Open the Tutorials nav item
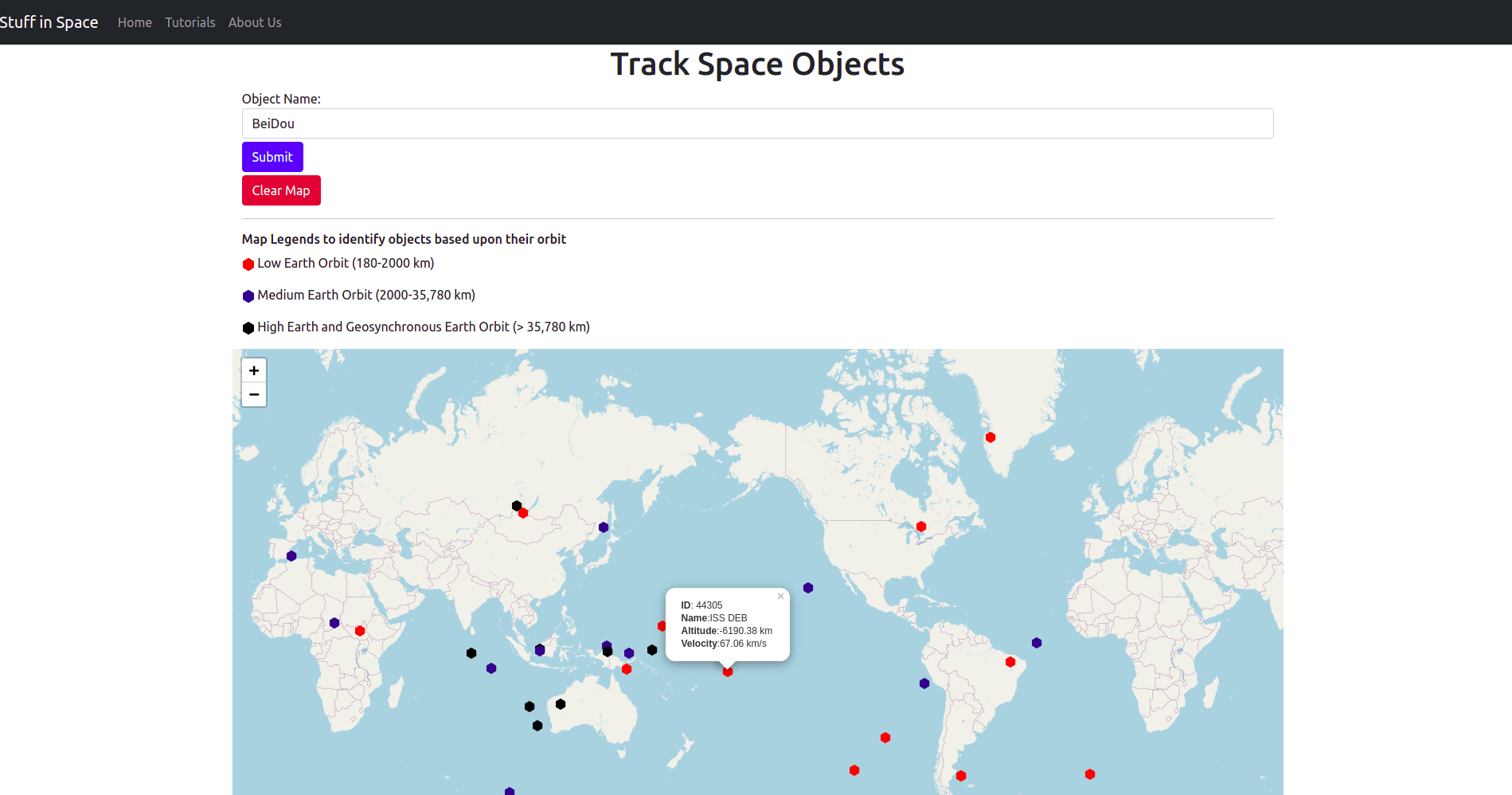The width and height of the screenshot is (1512, 795). (190, 22)
